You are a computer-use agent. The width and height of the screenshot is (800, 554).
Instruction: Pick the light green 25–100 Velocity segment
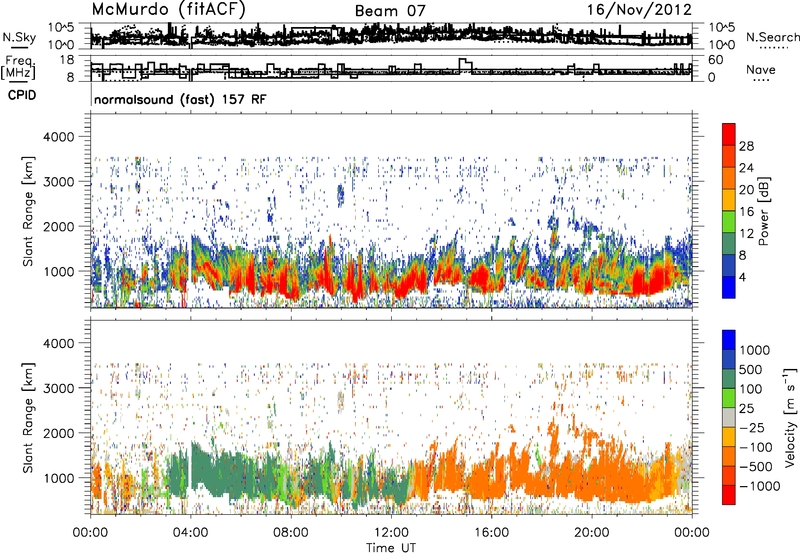pyautogui.click(x=729, y=398)
